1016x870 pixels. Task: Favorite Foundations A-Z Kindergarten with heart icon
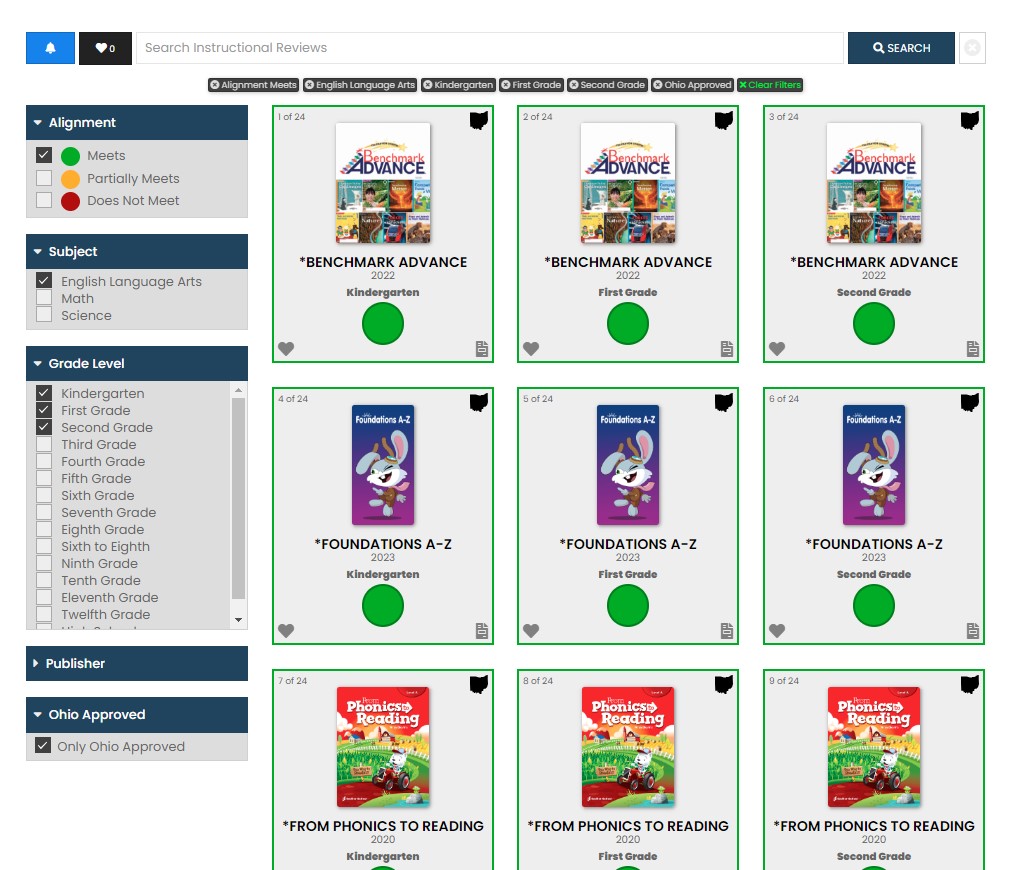click(286, 630)
